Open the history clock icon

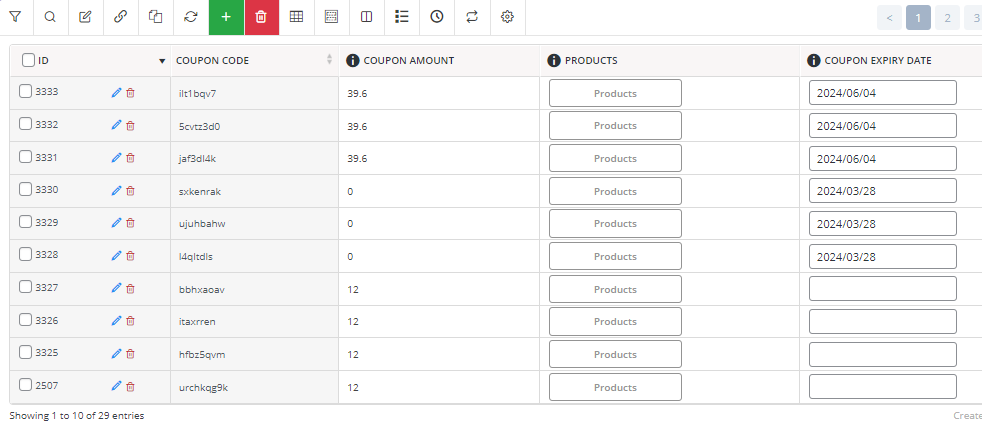[x=437, y=18]
